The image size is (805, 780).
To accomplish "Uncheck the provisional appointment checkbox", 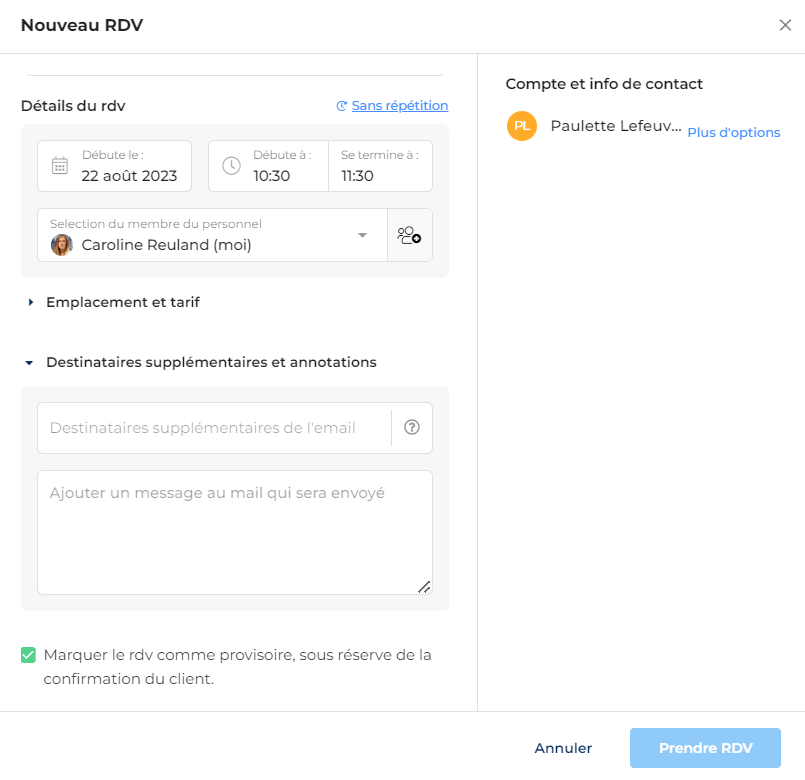I will coord(28,655).
